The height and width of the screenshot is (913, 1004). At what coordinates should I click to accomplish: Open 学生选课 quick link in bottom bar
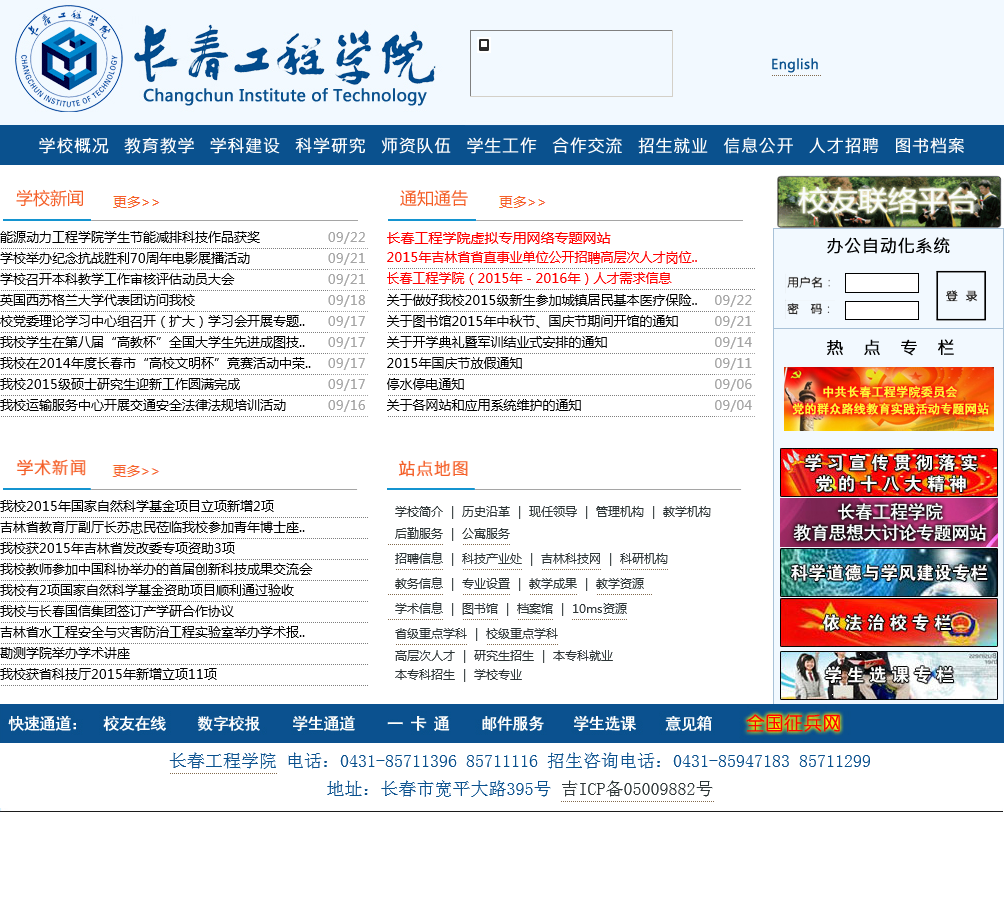click(x=604, y=723)
